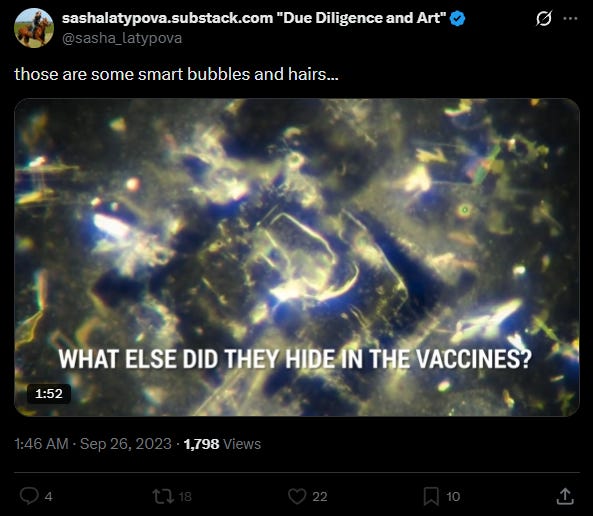593x516 pixels.
Task: Click the 1:52 video duration badge
Action: pos(49,394)
